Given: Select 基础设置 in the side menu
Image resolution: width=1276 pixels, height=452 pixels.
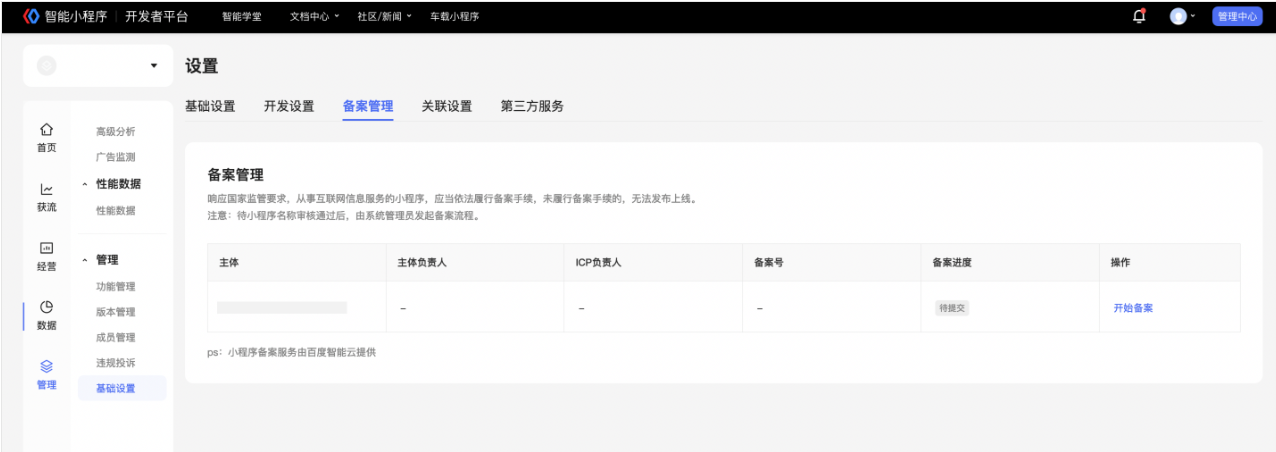Looking at the screenshot, I should (x=122, y=388).
